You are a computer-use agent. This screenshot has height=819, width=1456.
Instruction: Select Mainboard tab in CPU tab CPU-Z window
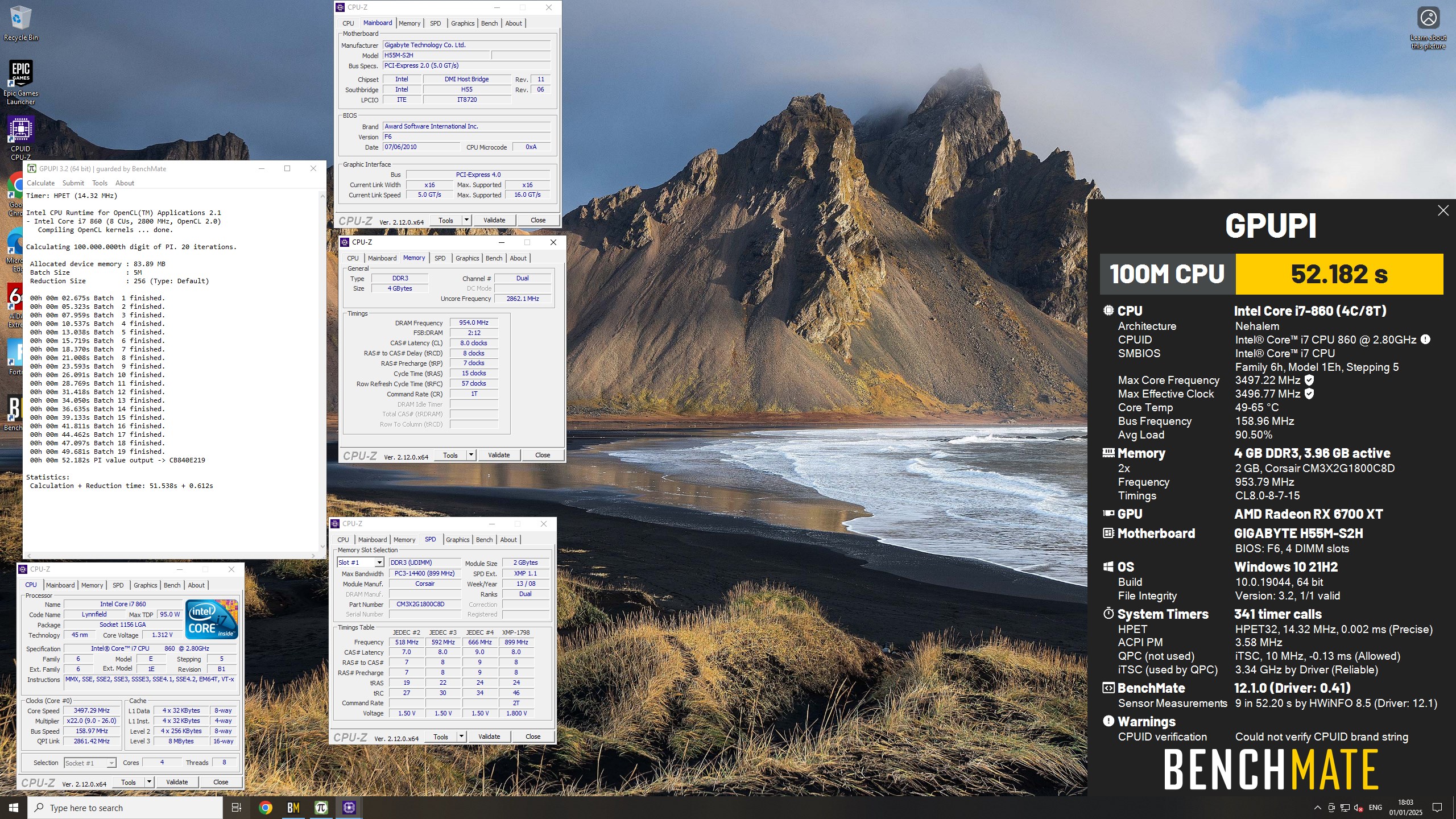point(60,585)
